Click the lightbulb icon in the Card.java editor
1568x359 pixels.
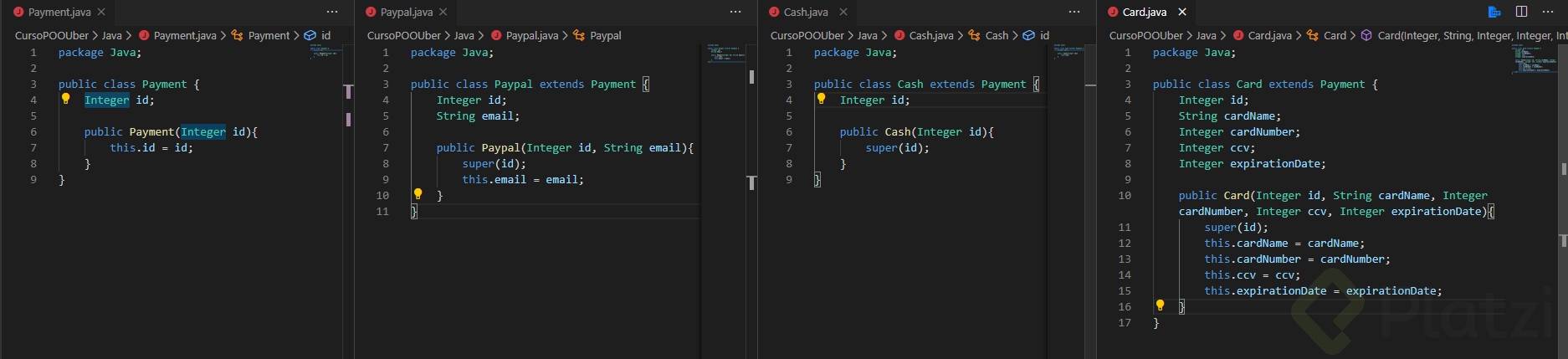(x=1160, y=305)
